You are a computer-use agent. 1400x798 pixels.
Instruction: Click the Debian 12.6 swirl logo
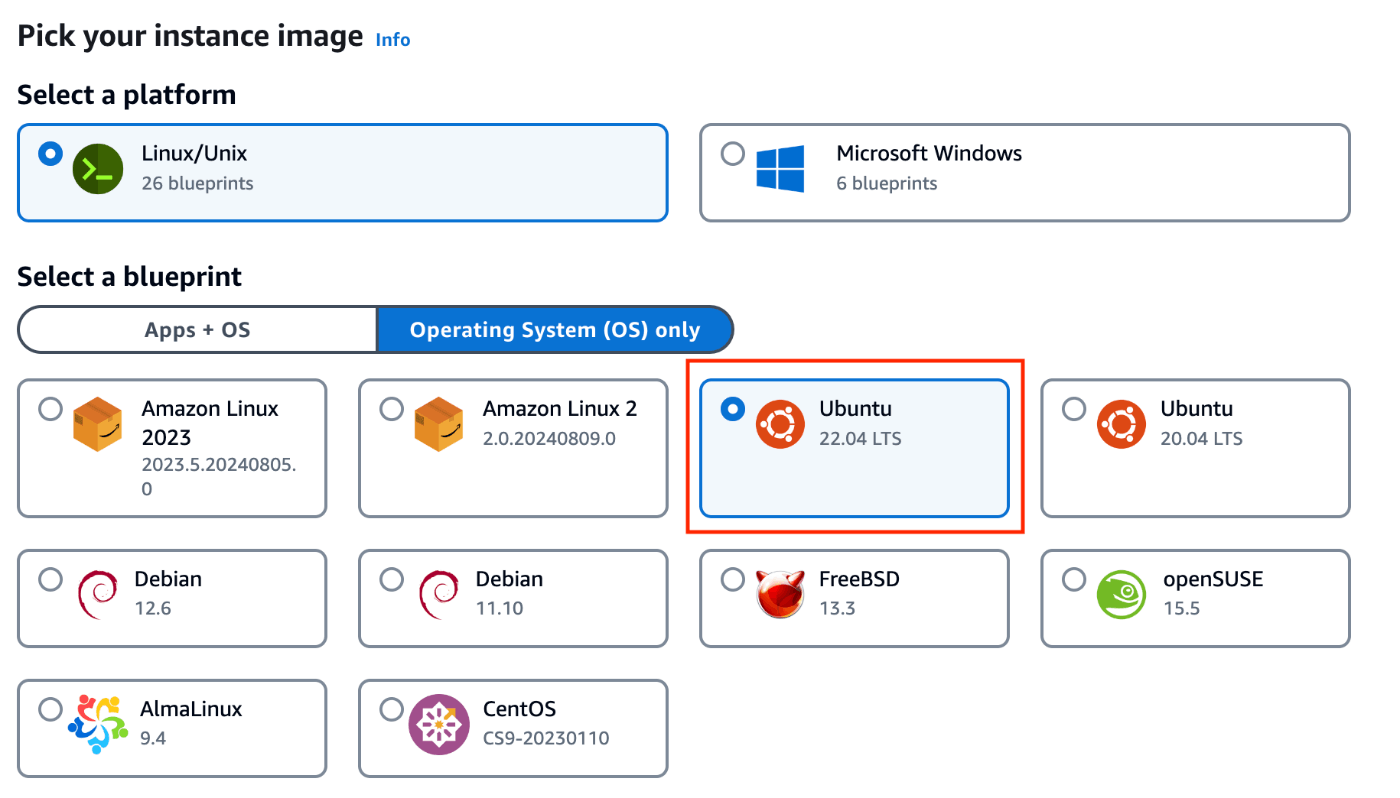[x=97, y=595]
